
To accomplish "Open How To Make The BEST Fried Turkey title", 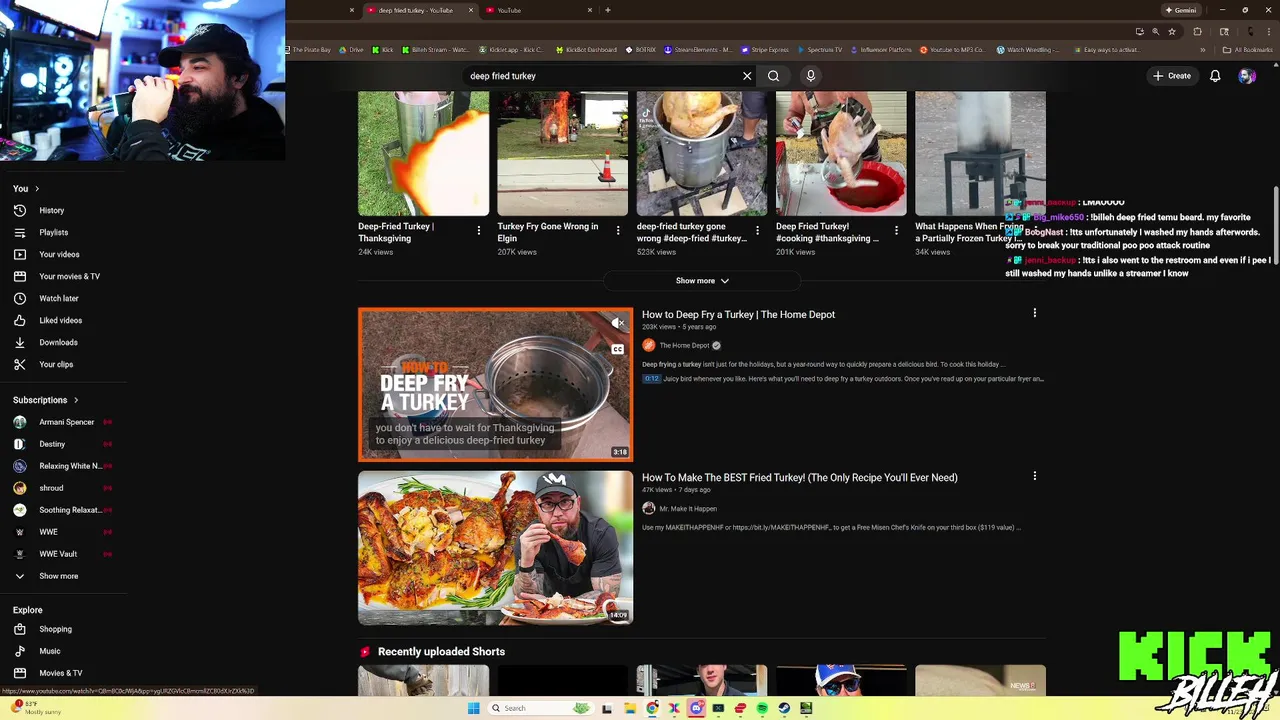I will 799,478.
